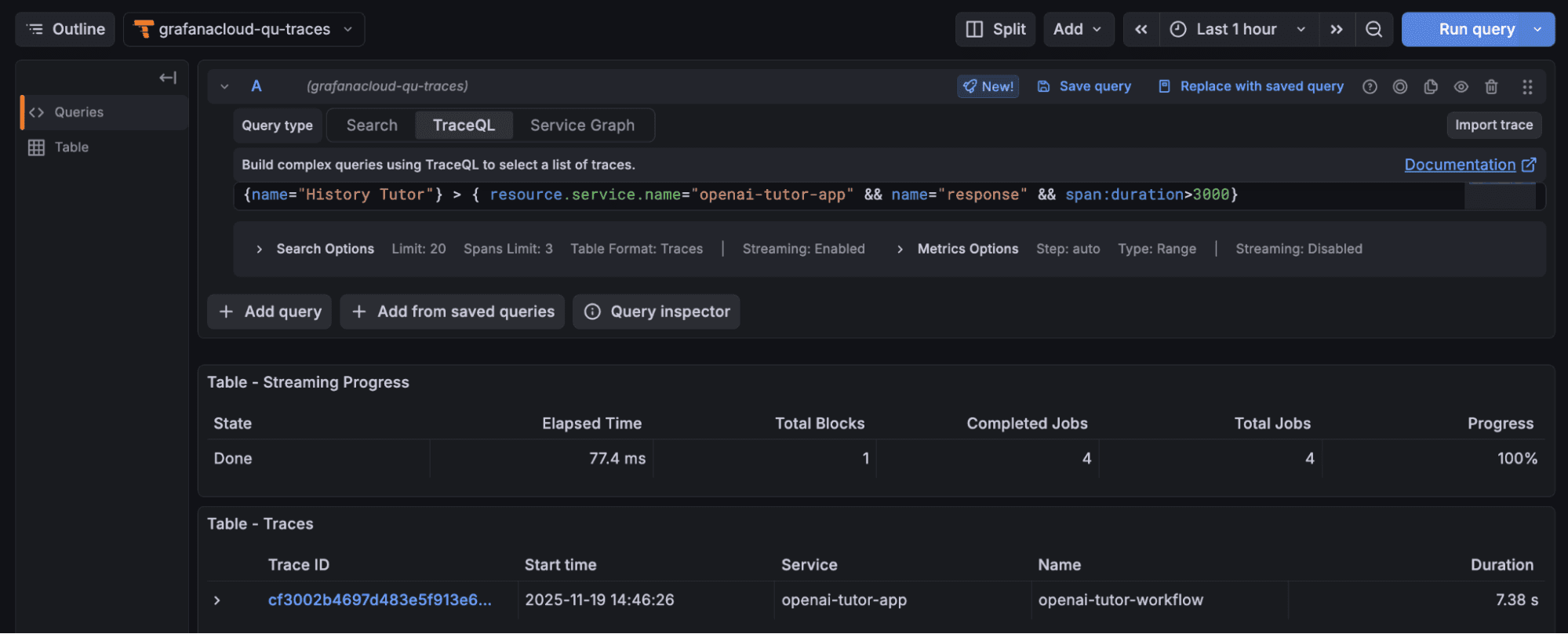
Task: Click Replace with saved query
Action: [1251, 86]
